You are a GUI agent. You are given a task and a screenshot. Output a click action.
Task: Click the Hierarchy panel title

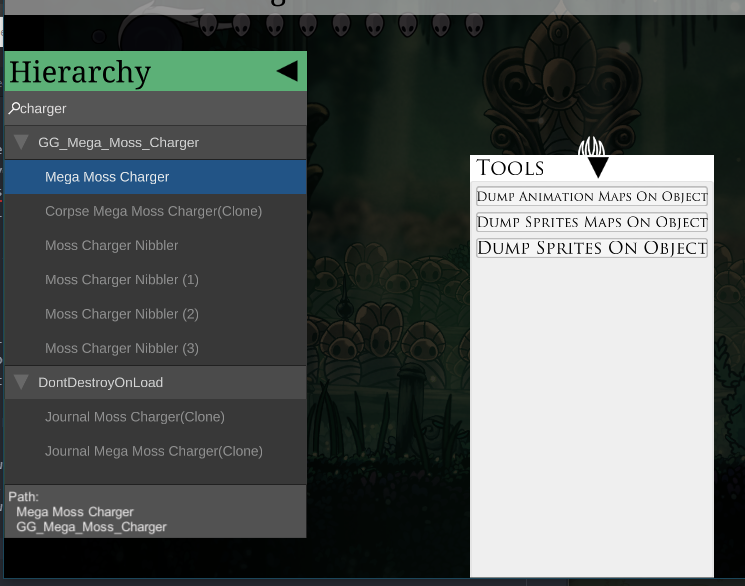coord(80,72)
